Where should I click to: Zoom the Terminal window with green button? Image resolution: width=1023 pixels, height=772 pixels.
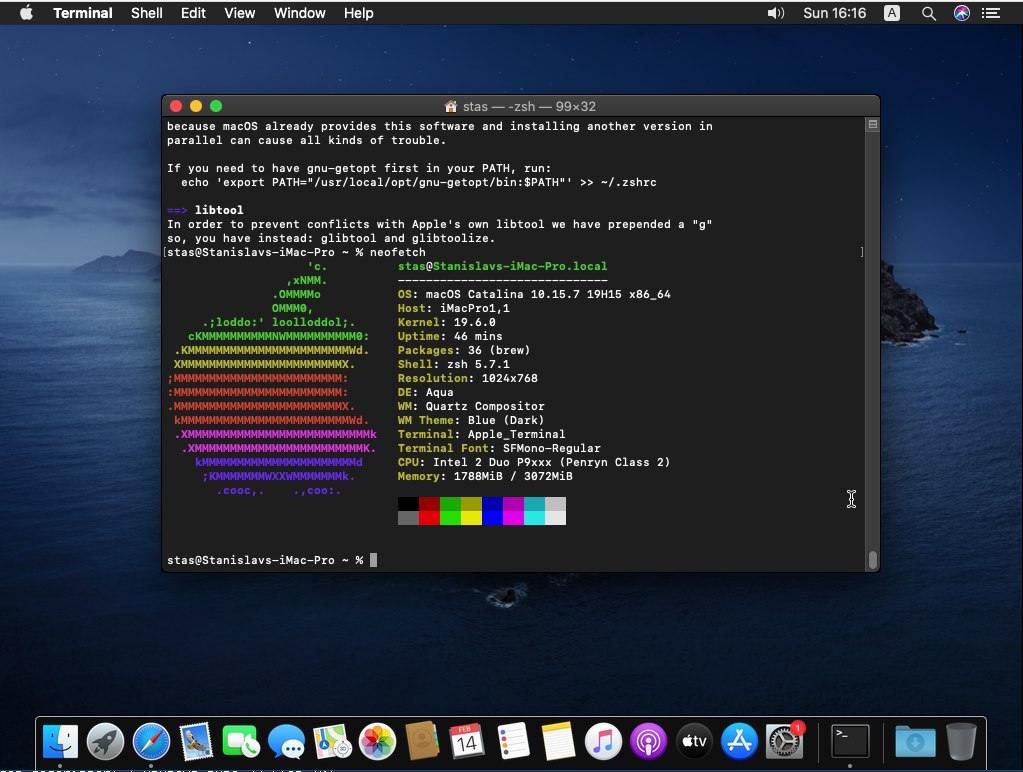click(x=216, y=106)
